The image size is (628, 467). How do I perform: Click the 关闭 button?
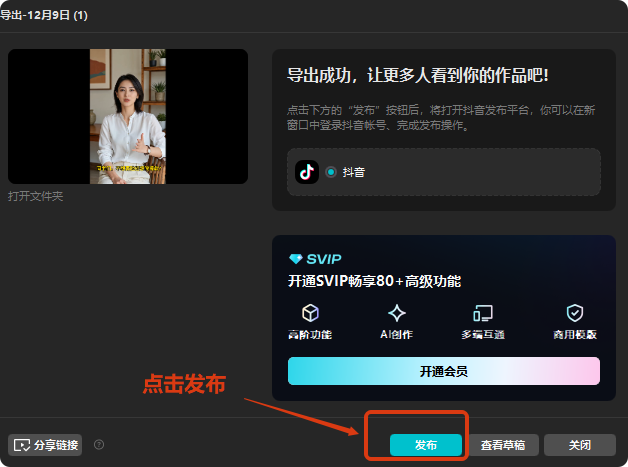tap(580, 445)
